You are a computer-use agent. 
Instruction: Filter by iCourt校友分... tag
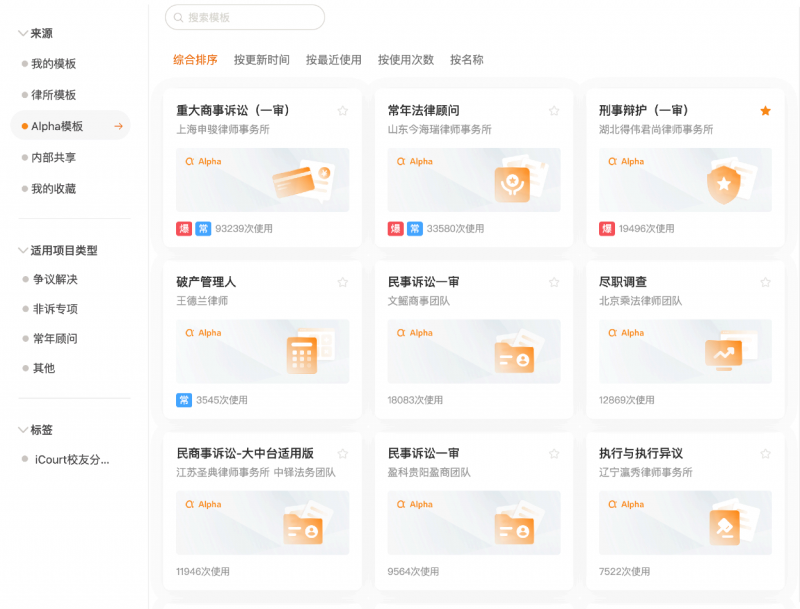tap(72, 460)
